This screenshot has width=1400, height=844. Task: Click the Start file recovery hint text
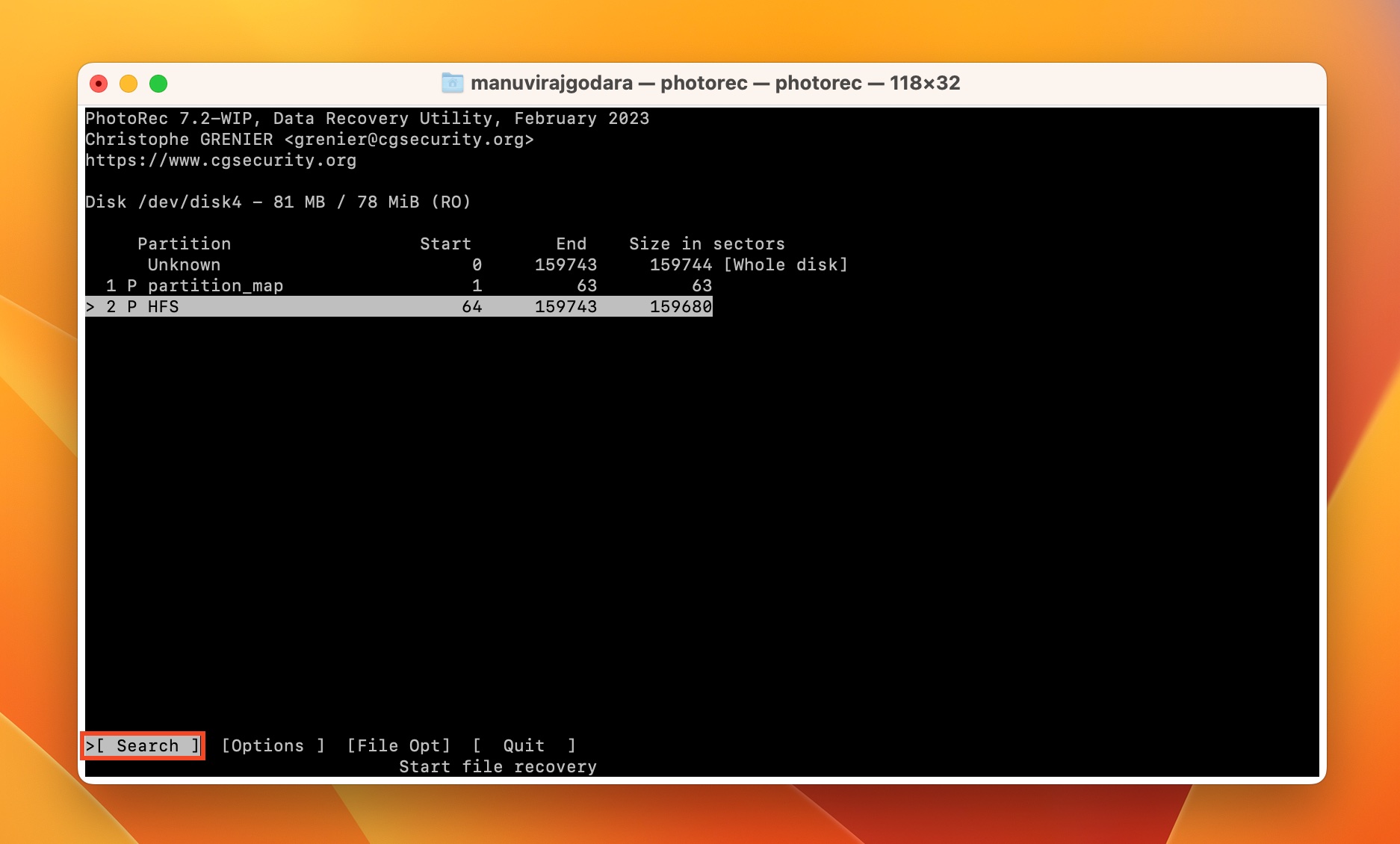498,766
